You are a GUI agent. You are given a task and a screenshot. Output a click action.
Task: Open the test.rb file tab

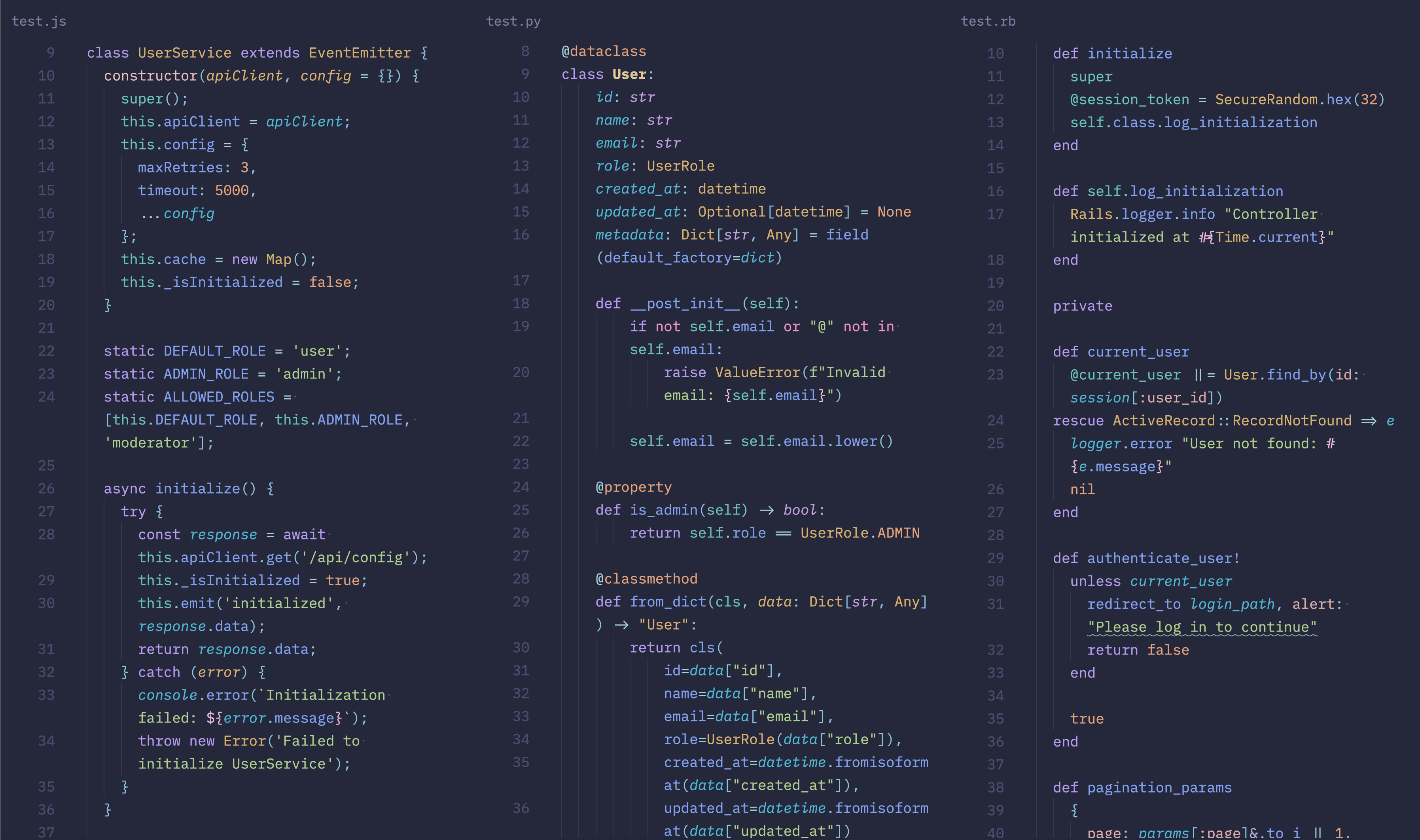[x=988, y=21]
